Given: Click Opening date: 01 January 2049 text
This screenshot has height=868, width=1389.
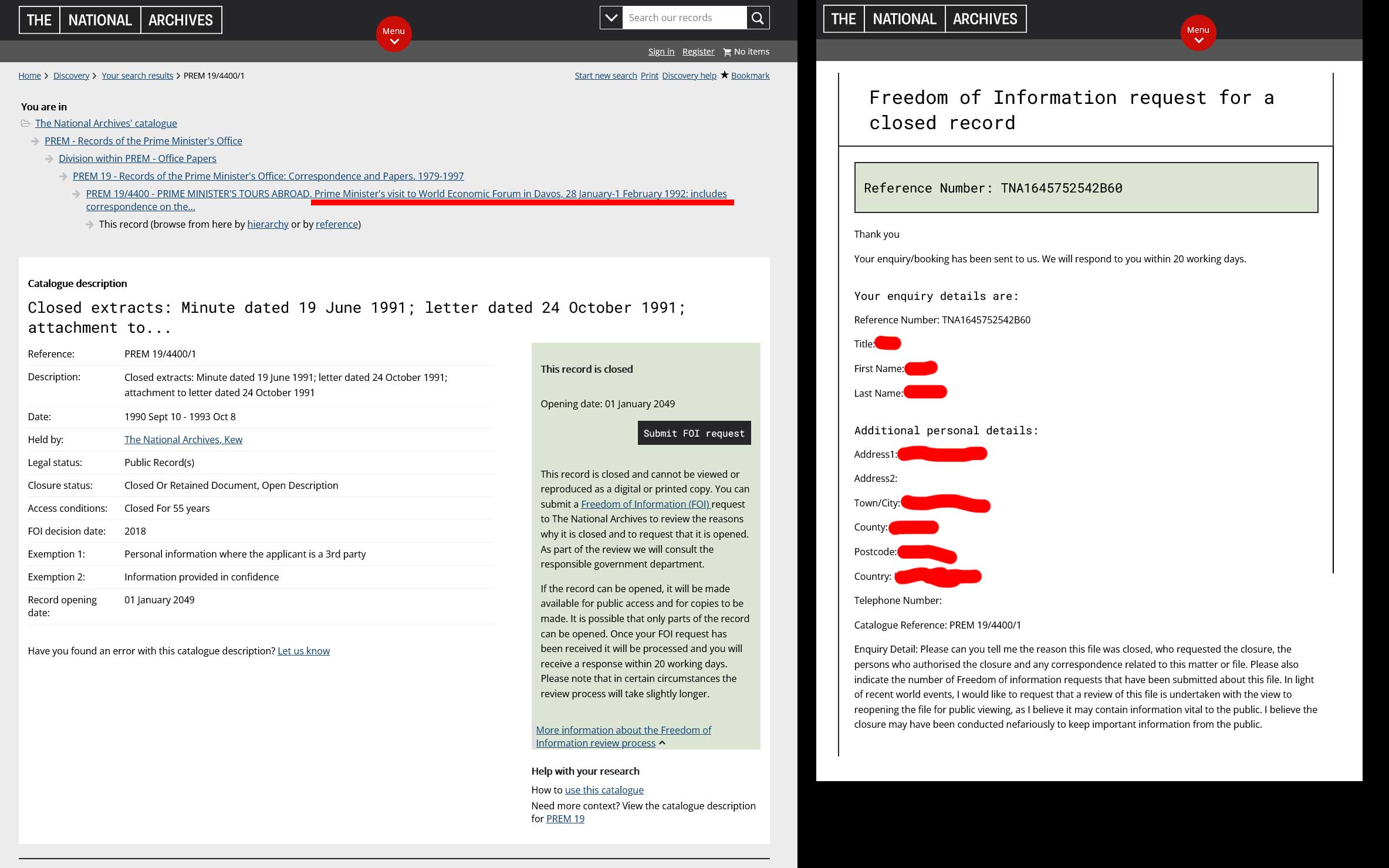Looking at the screenshot, I should coord(607,404).
